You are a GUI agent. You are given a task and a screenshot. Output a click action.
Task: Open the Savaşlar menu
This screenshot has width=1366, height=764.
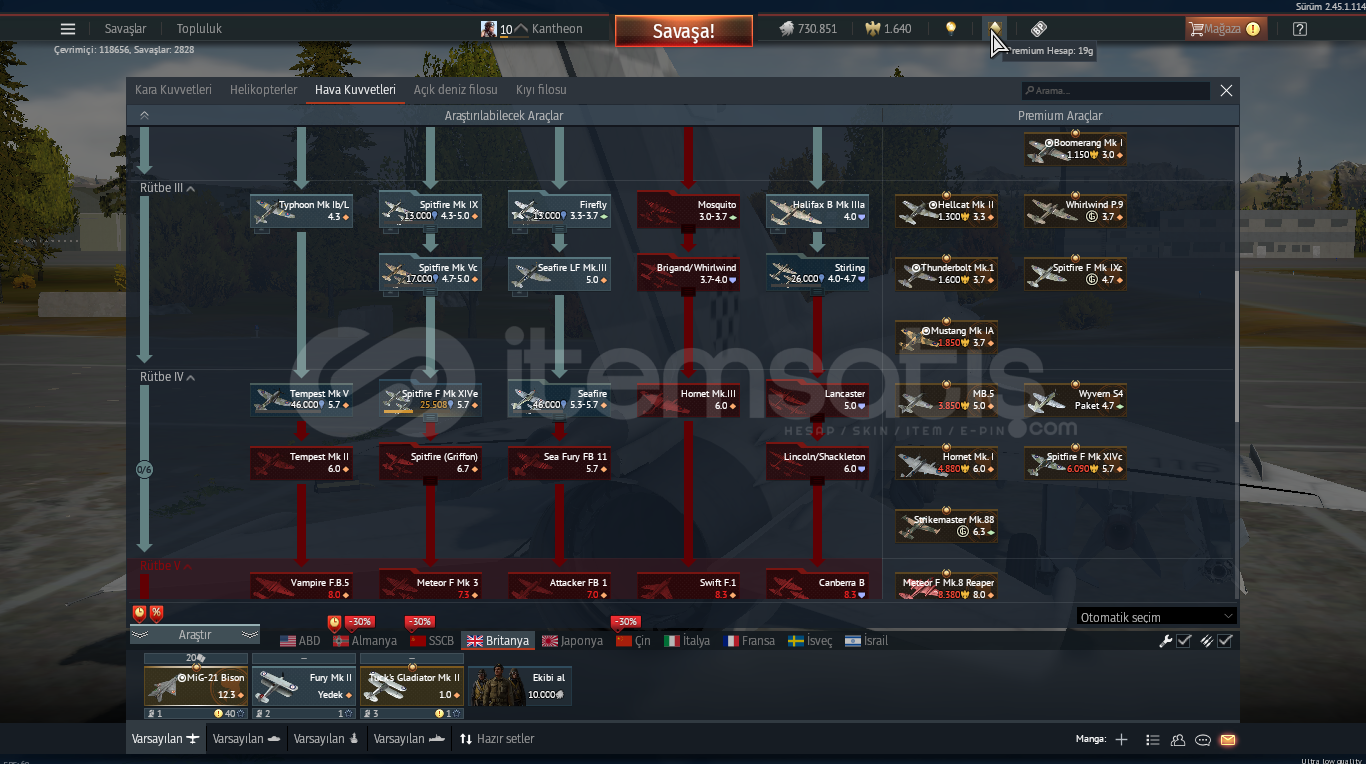click(126, 29)
